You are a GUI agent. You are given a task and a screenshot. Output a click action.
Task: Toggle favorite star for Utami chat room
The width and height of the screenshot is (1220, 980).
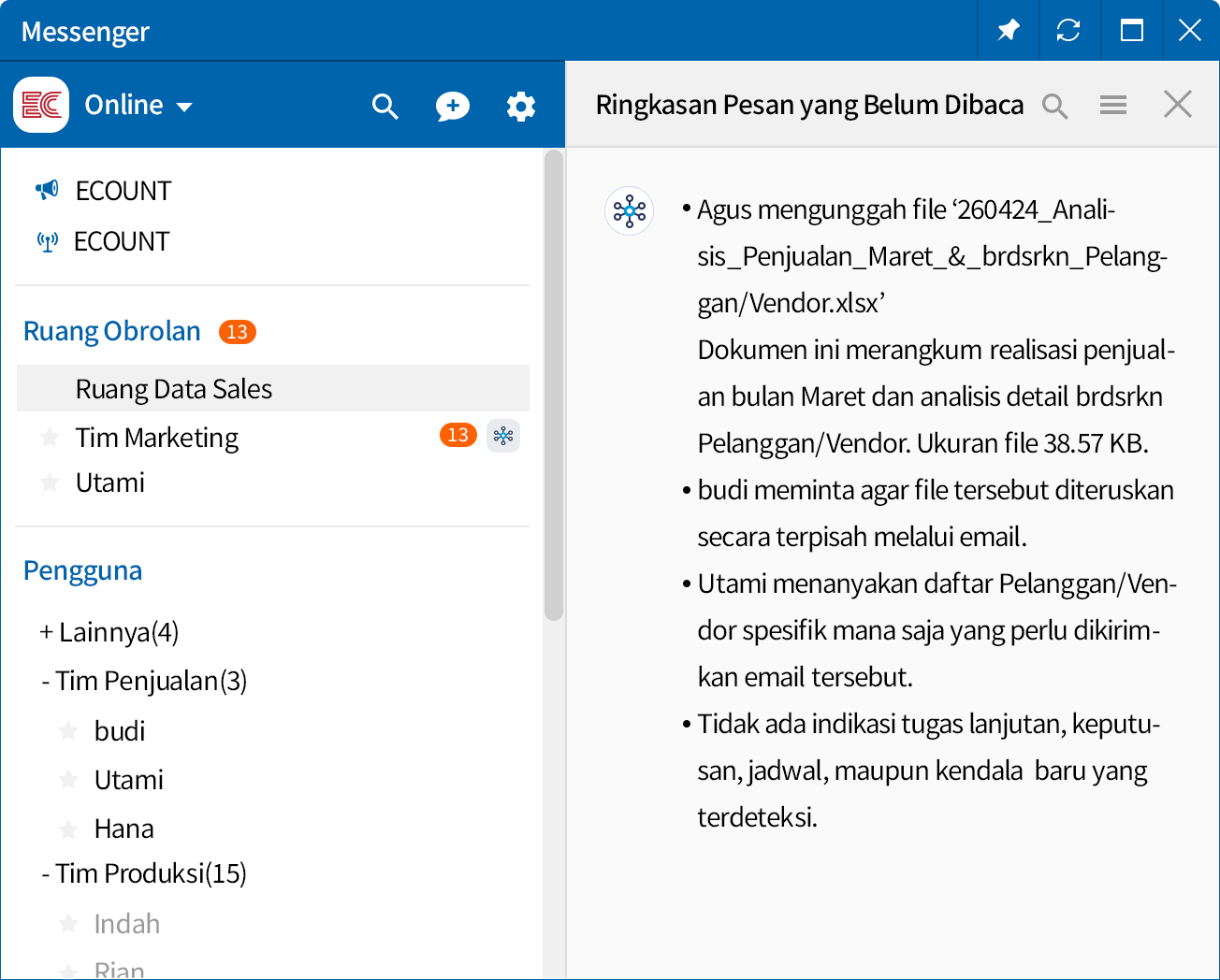coord(50,483)
